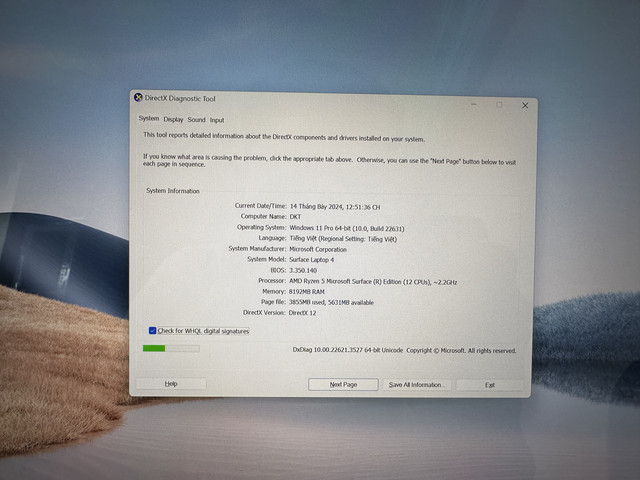Screen dimensions: 640x480
Task: Click the 'System Manufacturer:' label
Action: [x=257, y=249]
